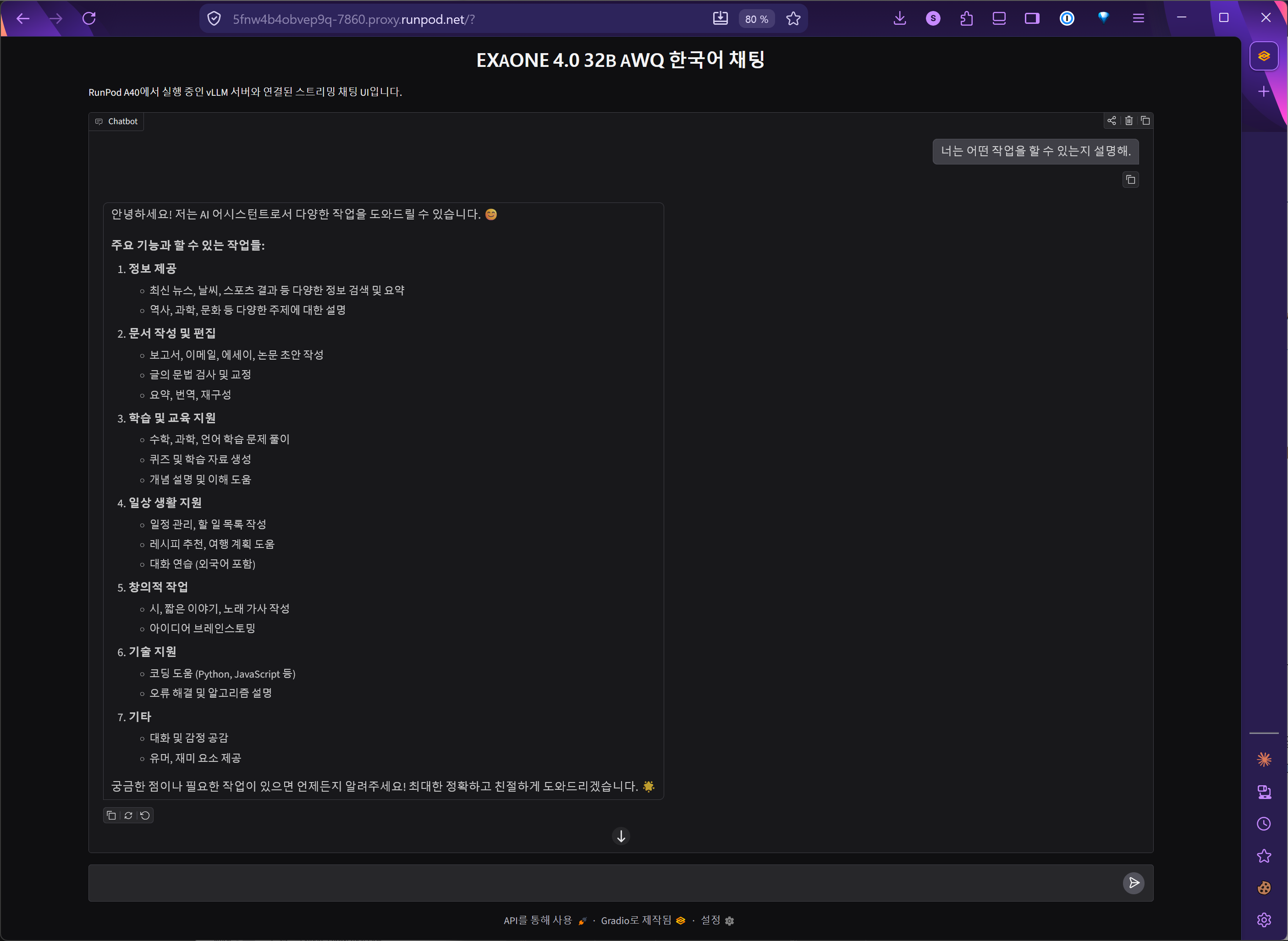
Task: Select the Gradio tab in the sidebar
Action: [x=1264, y=56]
